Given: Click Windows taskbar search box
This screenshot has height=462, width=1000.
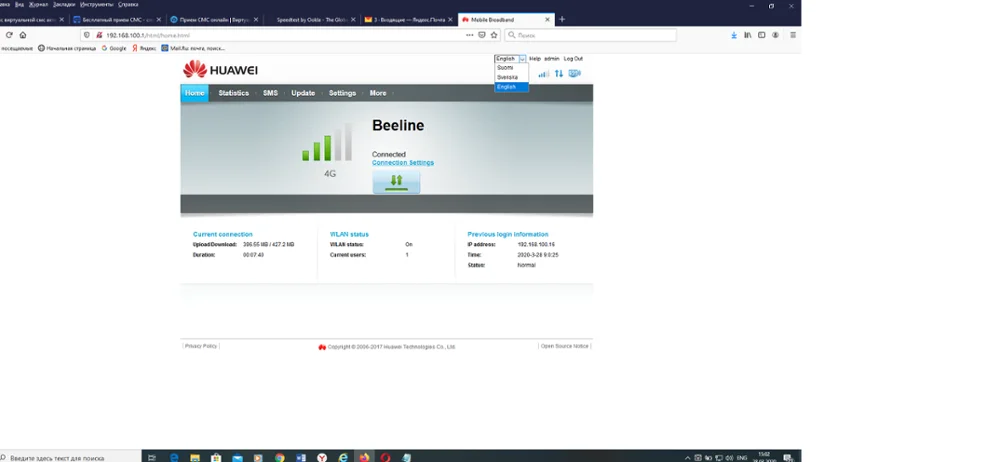Looking at the screenshot, I should pos(70,458).
